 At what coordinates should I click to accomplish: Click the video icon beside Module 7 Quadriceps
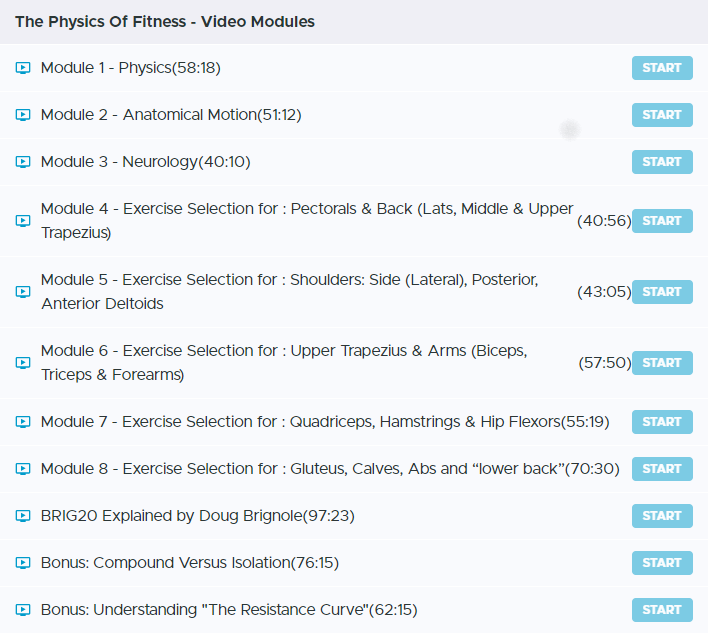coord(23,422)
